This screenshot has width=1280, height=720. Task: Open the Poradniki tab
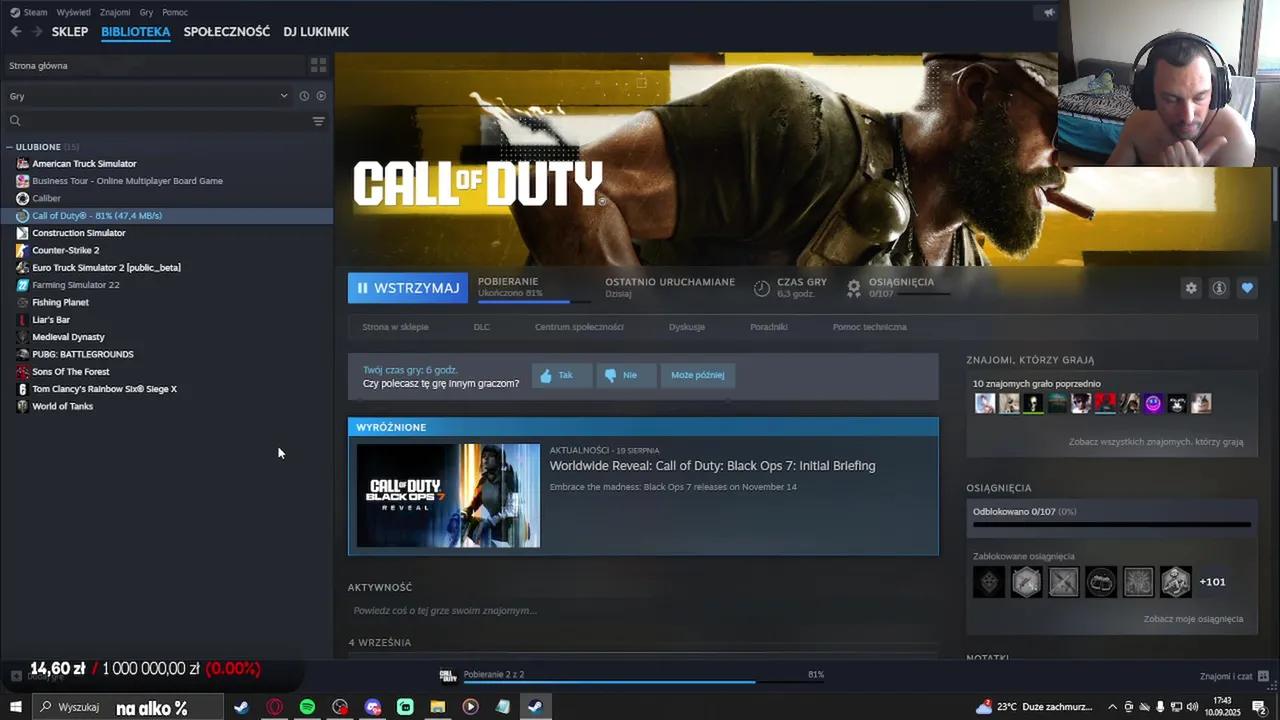[x=769, y=327]
